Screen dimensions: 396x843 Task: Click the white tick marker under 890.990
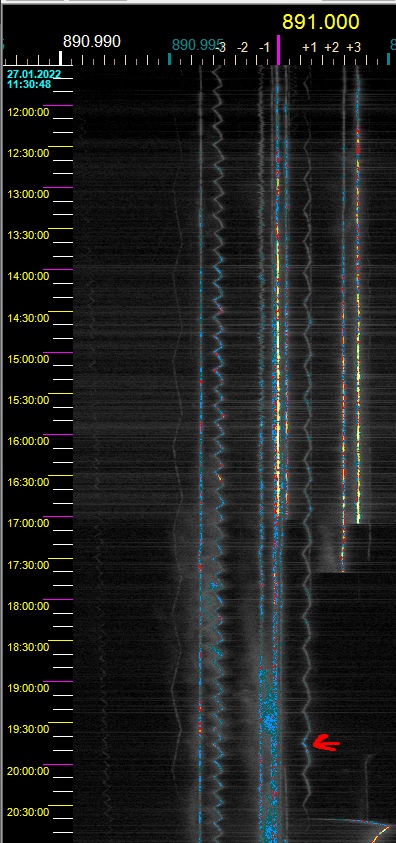coord(61,58)
